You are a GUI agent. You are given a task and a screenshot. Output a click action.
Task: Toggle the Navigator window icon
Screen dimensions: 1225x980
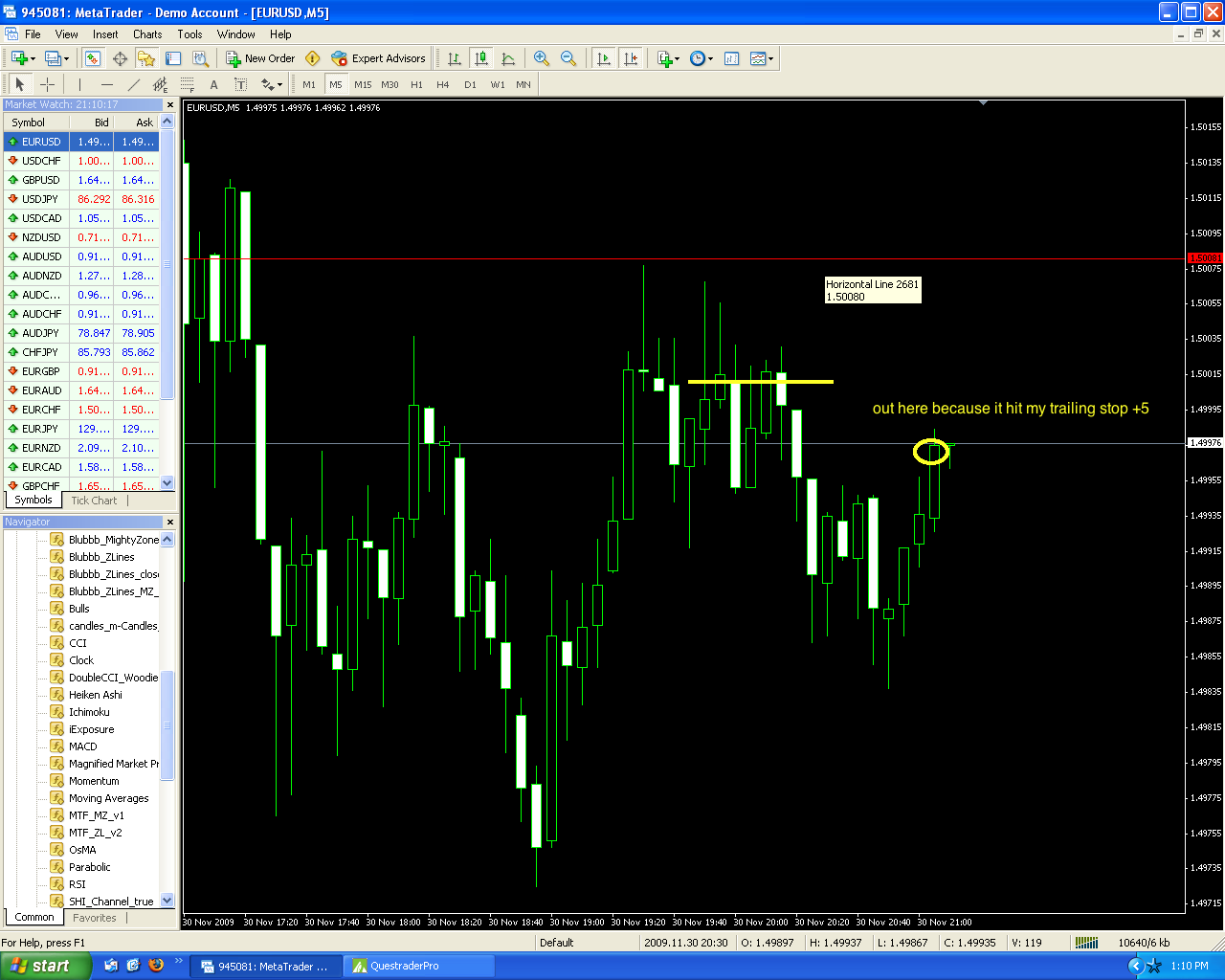[x=146, y=58]
